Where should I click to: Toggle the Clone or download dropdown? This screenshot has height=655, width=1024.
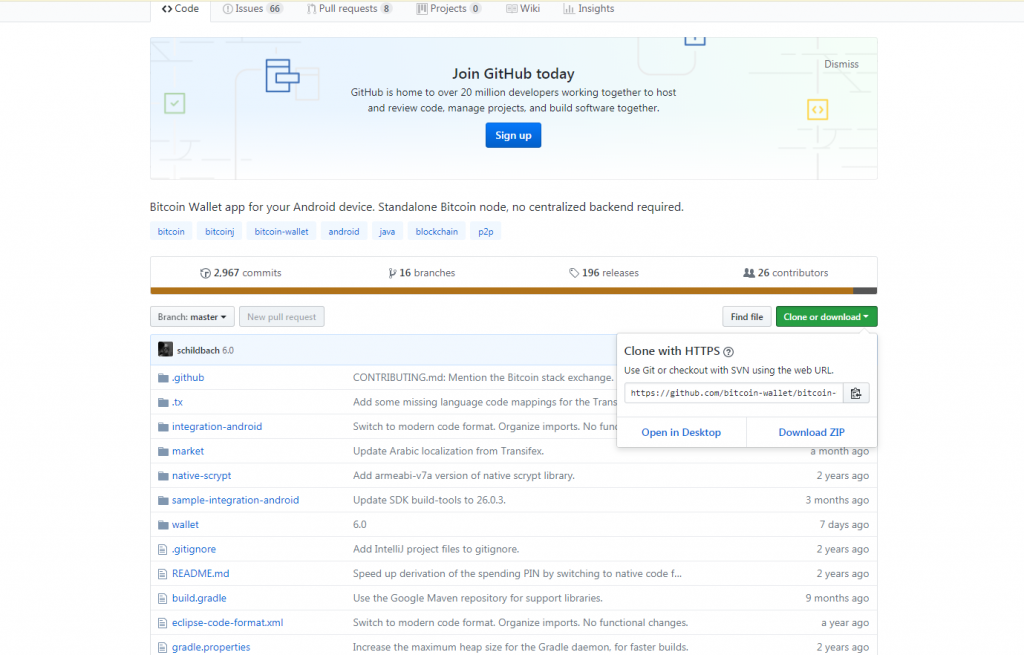(x=826, y=317)
